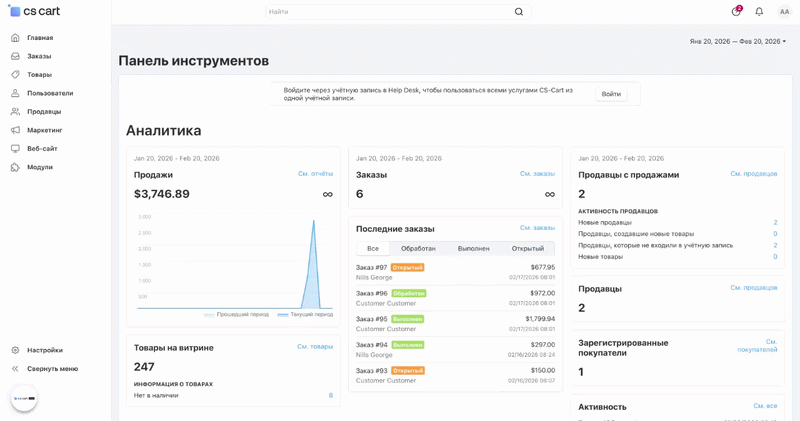Image resolution: width=800 pixels, height=421 pixels.
Task: Show the Открытый orders tab
Action: click(527, 248)
